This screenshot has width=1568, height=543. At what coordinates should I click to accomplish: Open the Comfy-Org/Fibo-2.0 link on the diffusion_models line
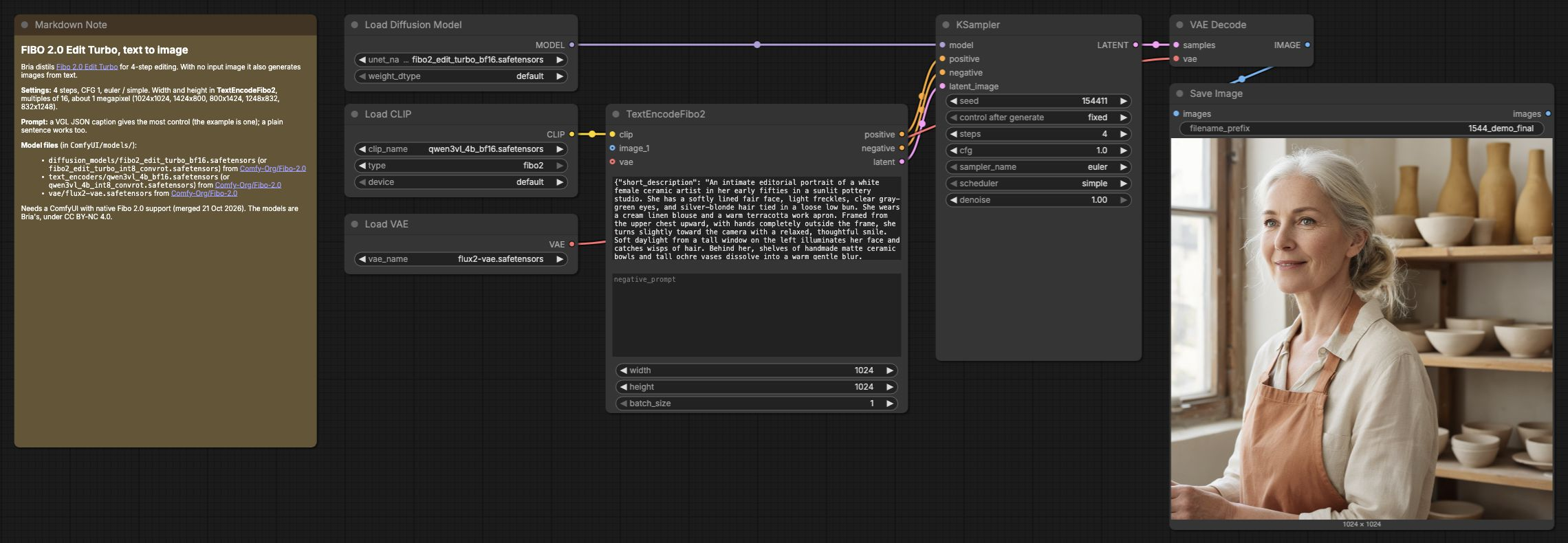click(273, 168)
